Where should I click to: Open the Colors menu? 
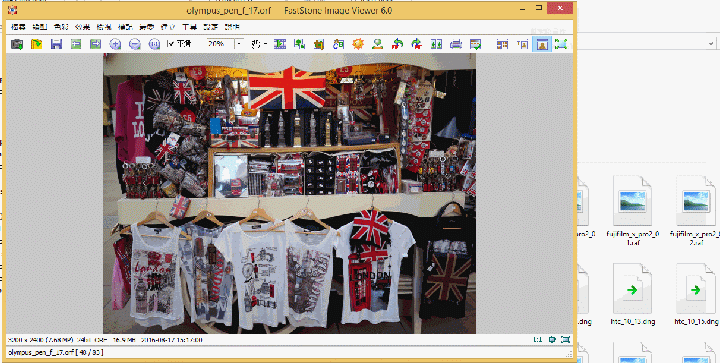[x=61, y=27]
